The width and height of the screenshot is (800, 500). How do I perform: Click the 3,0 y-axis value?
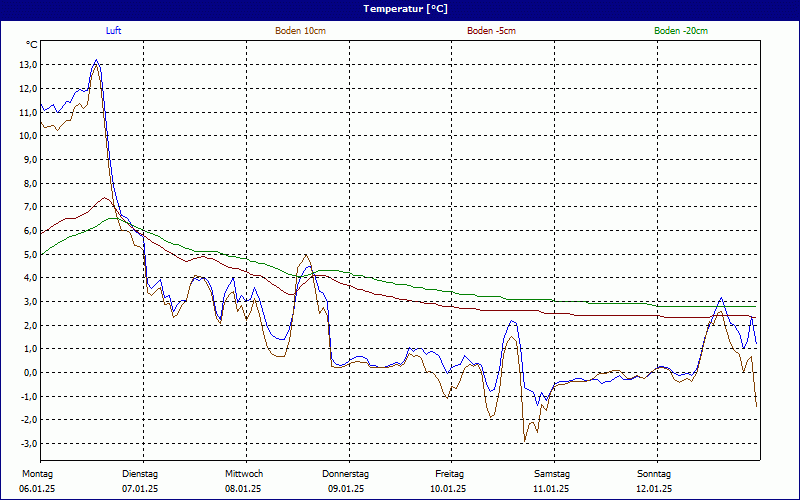[x=30, y=302]
